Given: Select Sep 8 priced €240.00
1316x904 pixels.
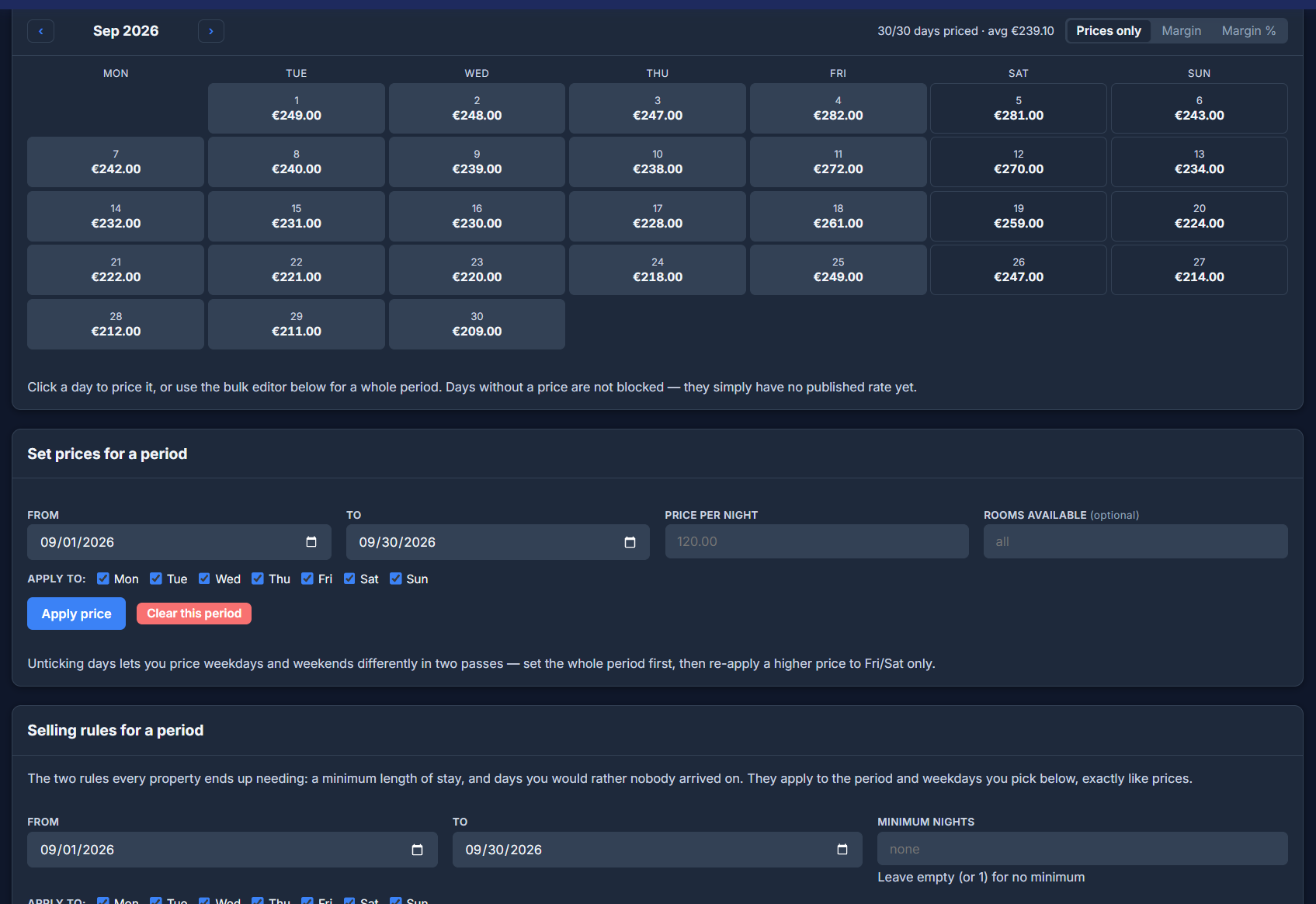Looking at the screenshot, I should (297, 162).
